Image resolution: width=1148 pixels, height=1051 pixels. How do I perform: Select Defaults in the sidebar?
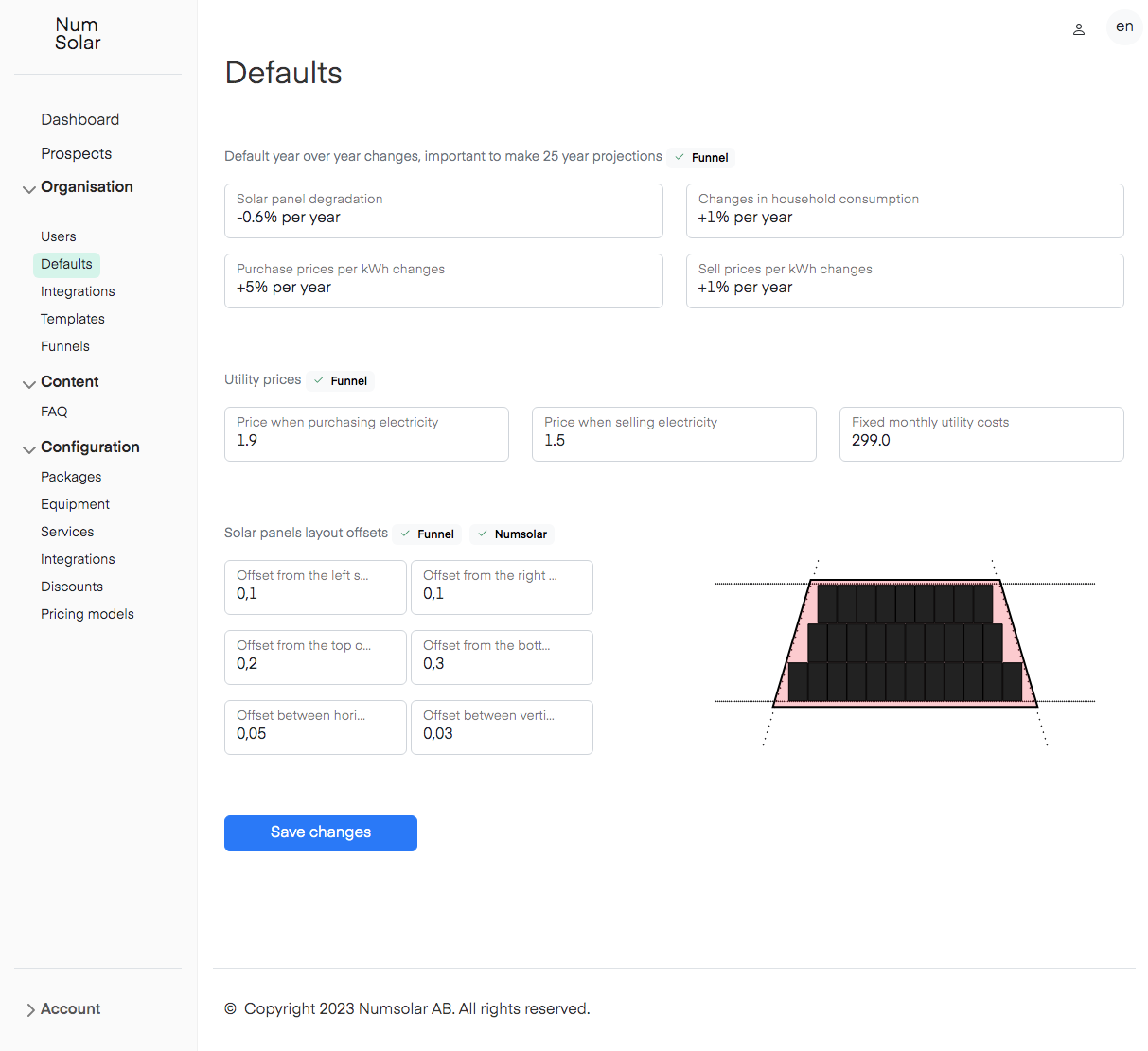coord(67,264)
